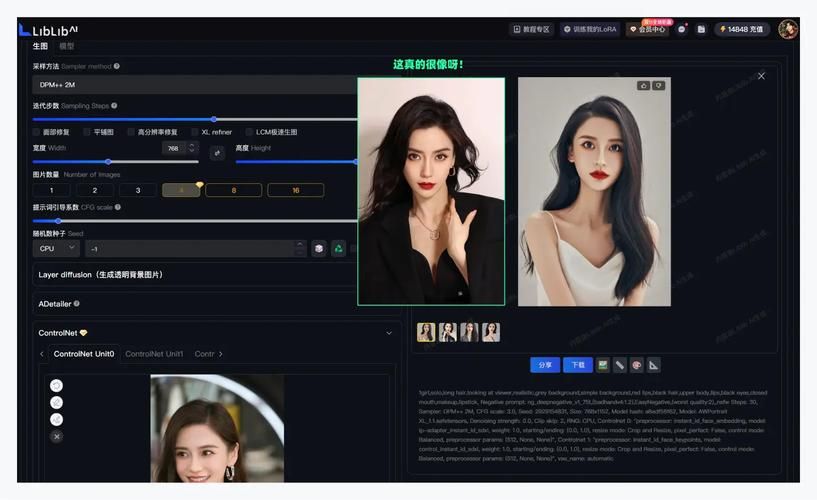Select 3 as number of images
This screenshot has width=817, height=500.
pyautogui.click(x=138, y=190)
